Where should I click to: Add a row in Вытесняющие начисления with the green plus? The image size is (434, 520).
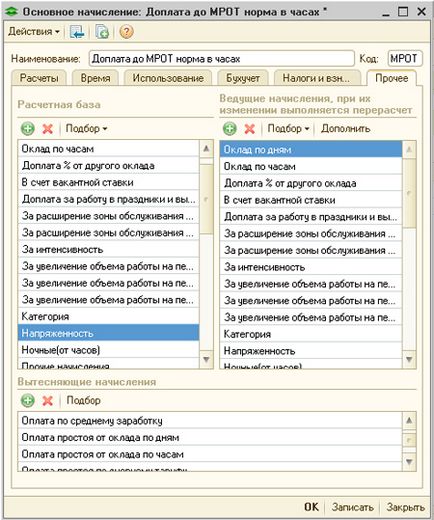point(28,400)
